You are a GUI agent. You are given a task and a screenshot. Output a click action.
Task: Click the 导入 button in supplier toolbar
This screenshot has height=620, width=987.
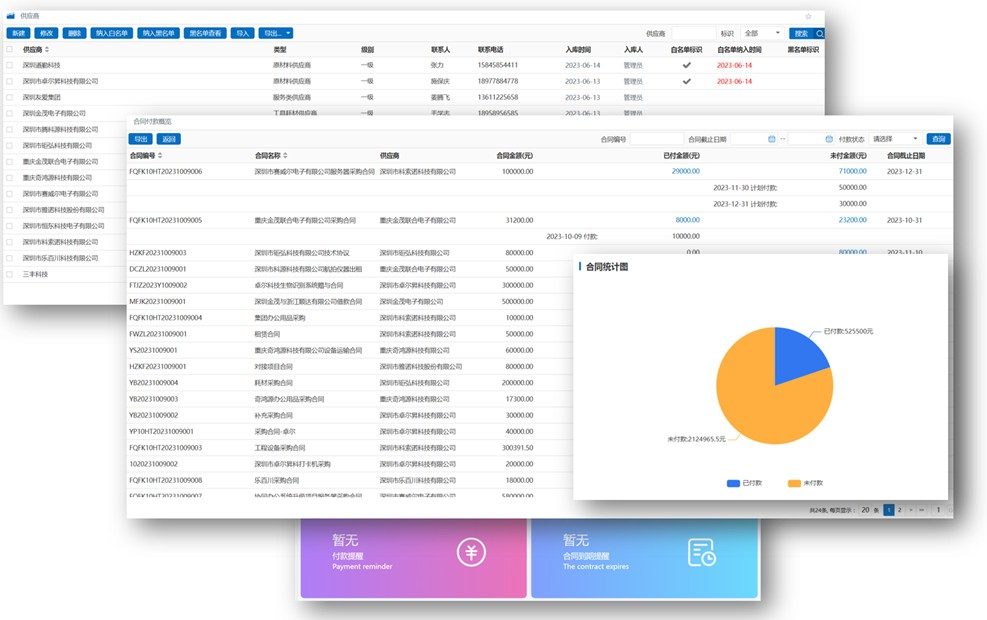point(242,33)
